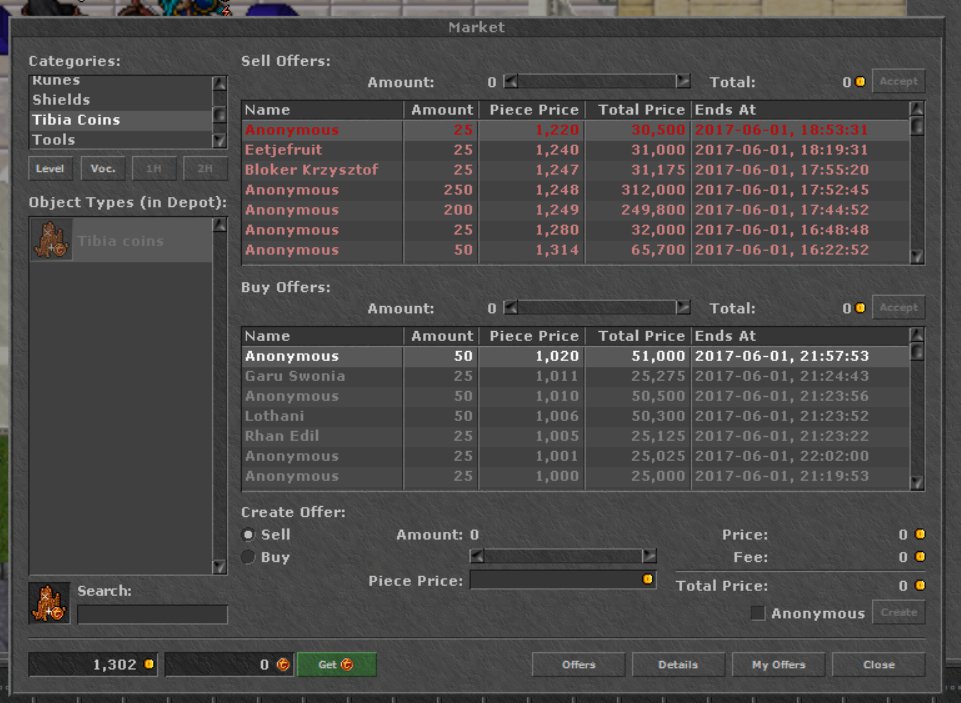Click the Sell Offers vertical scrollbar thumb
Image resolution: width=961 pixels, height=703 pixels.
(917, 126)
